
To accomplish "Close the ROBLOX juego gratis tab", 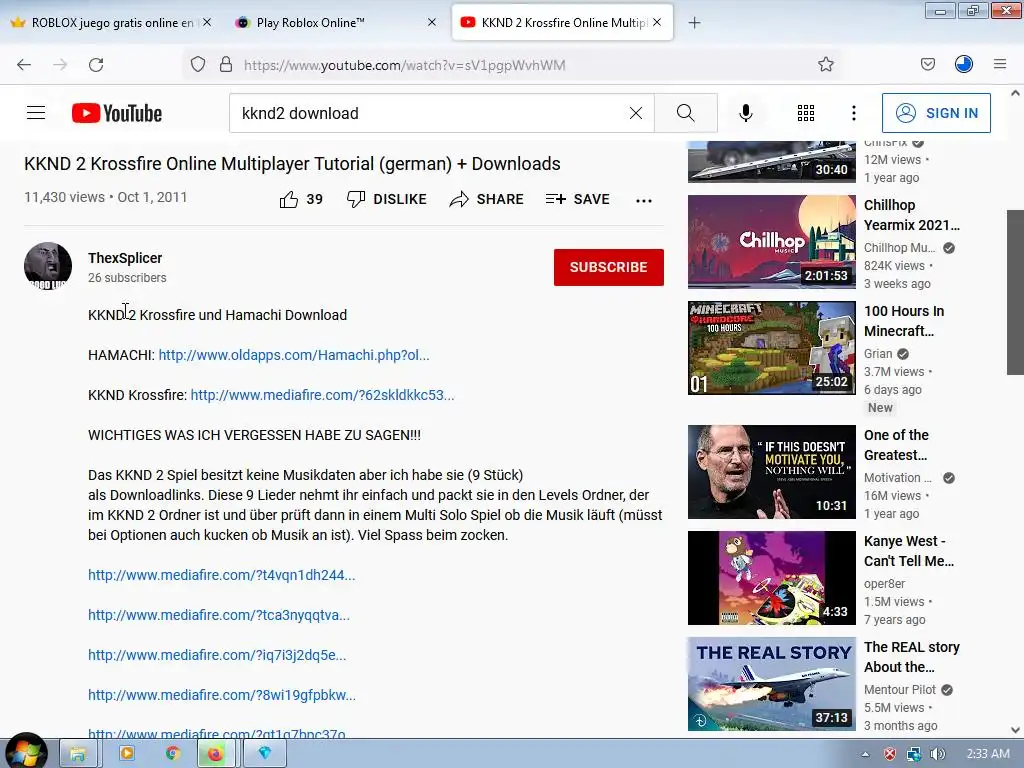I will click(x=207, y=22).
